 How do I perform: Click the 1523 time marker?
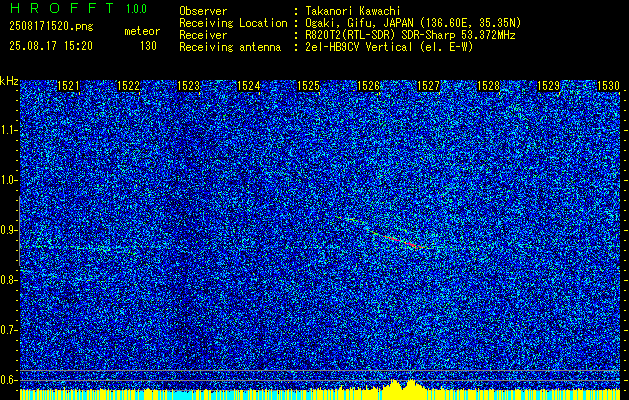[189, 86]
